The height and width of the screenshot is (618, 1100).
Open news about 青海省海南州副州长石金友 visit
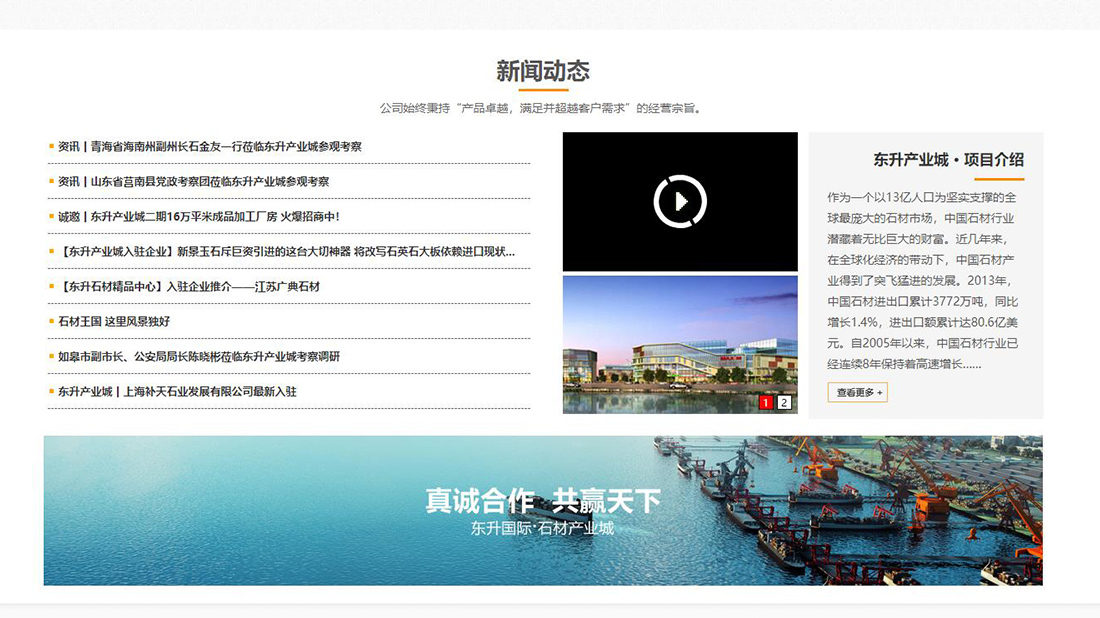[210, 147]
